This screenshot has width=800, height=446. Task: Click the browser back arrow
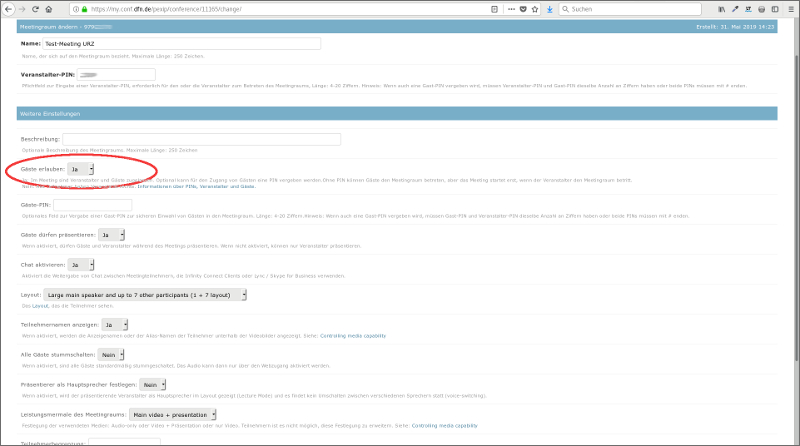coord(8,8)
